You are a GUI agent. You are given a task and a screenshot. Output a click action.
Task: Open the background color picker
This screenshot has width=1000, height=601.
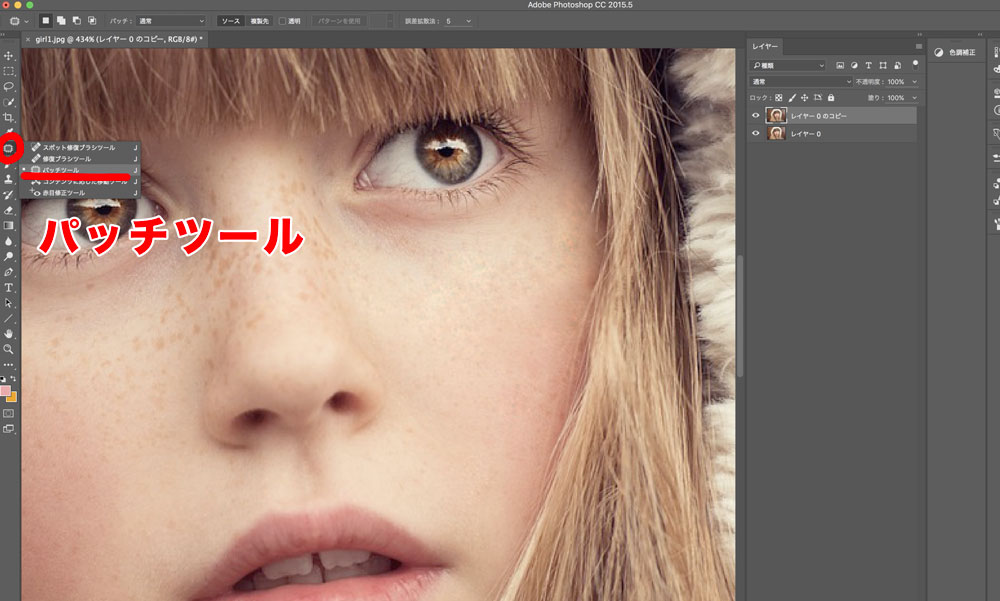12,397
